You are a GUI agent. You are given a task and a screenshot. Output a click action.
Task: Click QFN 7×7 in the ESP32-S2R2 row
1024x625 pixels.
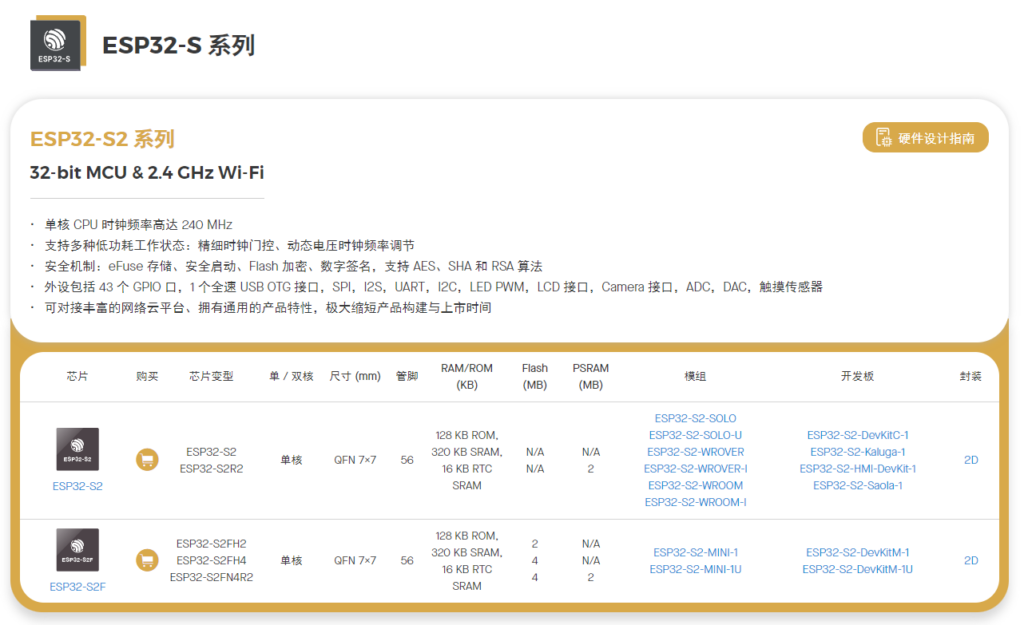[355, 460]
